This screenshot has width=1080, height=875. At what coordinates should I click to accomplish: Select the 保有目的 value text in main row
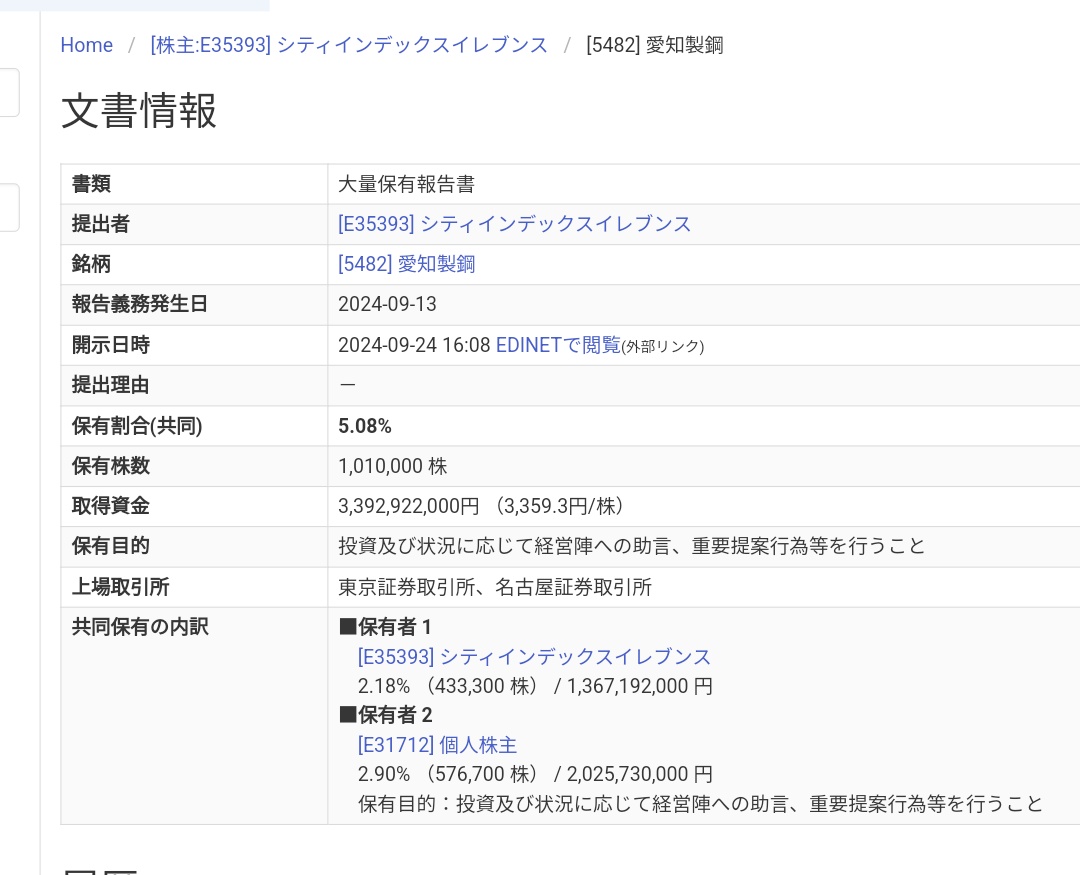tap(632, 546)
